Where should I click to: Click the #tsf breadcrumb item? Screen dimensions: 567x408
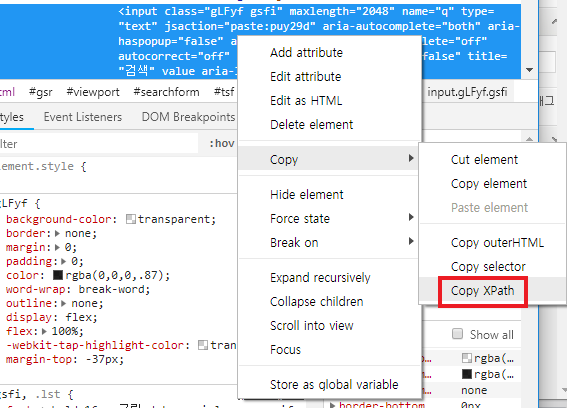point(224,92)
